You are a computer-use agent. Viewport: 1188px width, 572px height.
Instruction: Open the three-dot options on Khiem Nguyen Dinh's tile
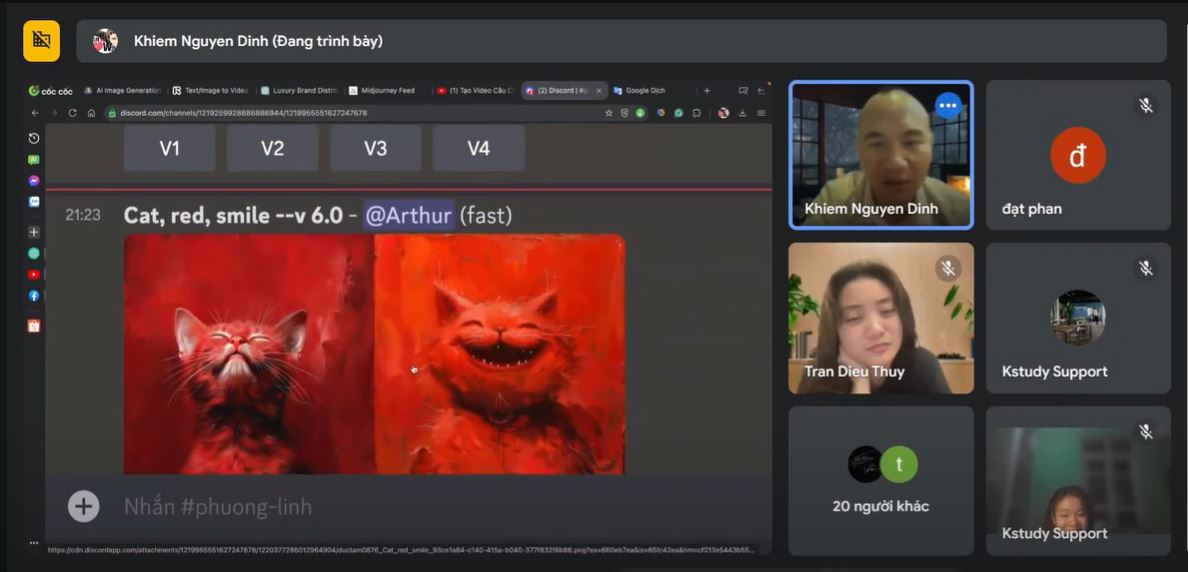(948, 105)
